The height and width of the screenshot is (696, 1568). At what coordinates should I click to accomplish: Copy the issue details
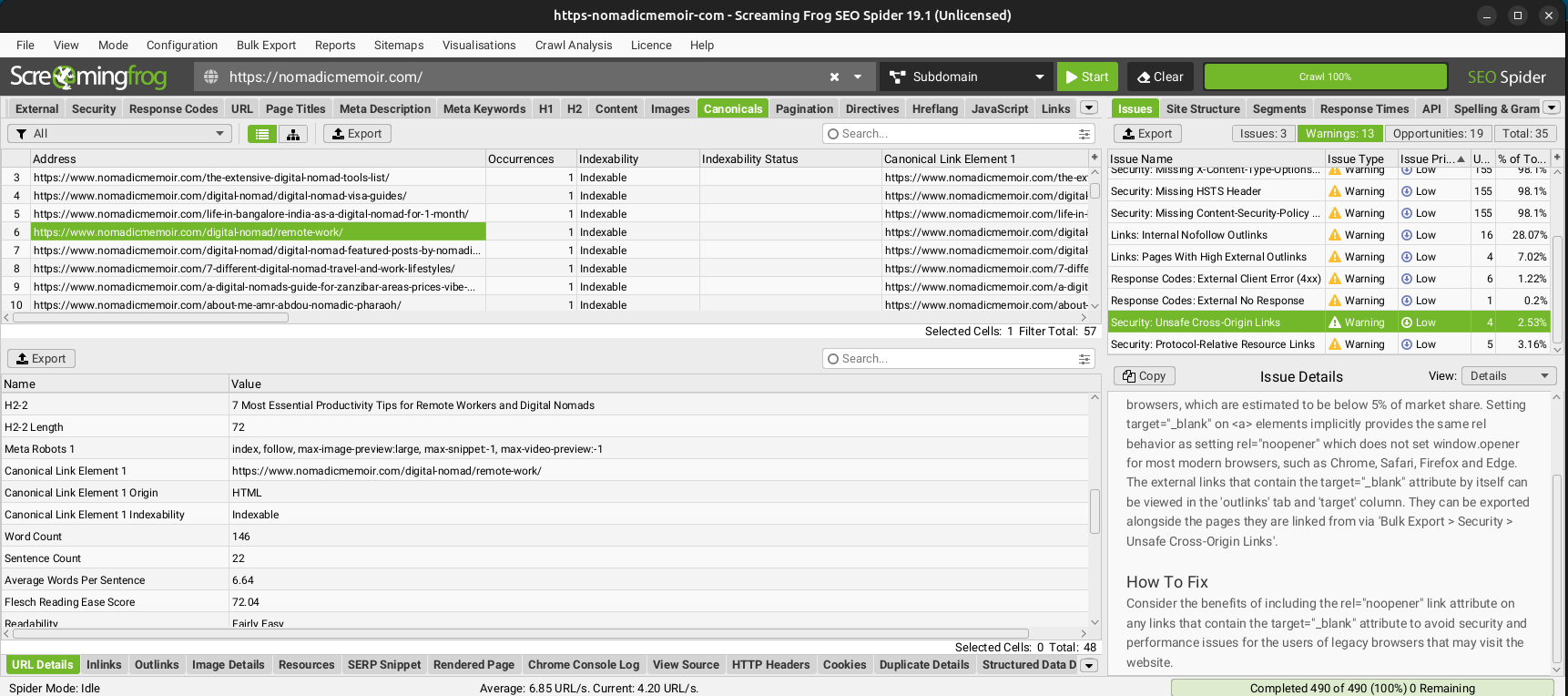click(1145, 376)
